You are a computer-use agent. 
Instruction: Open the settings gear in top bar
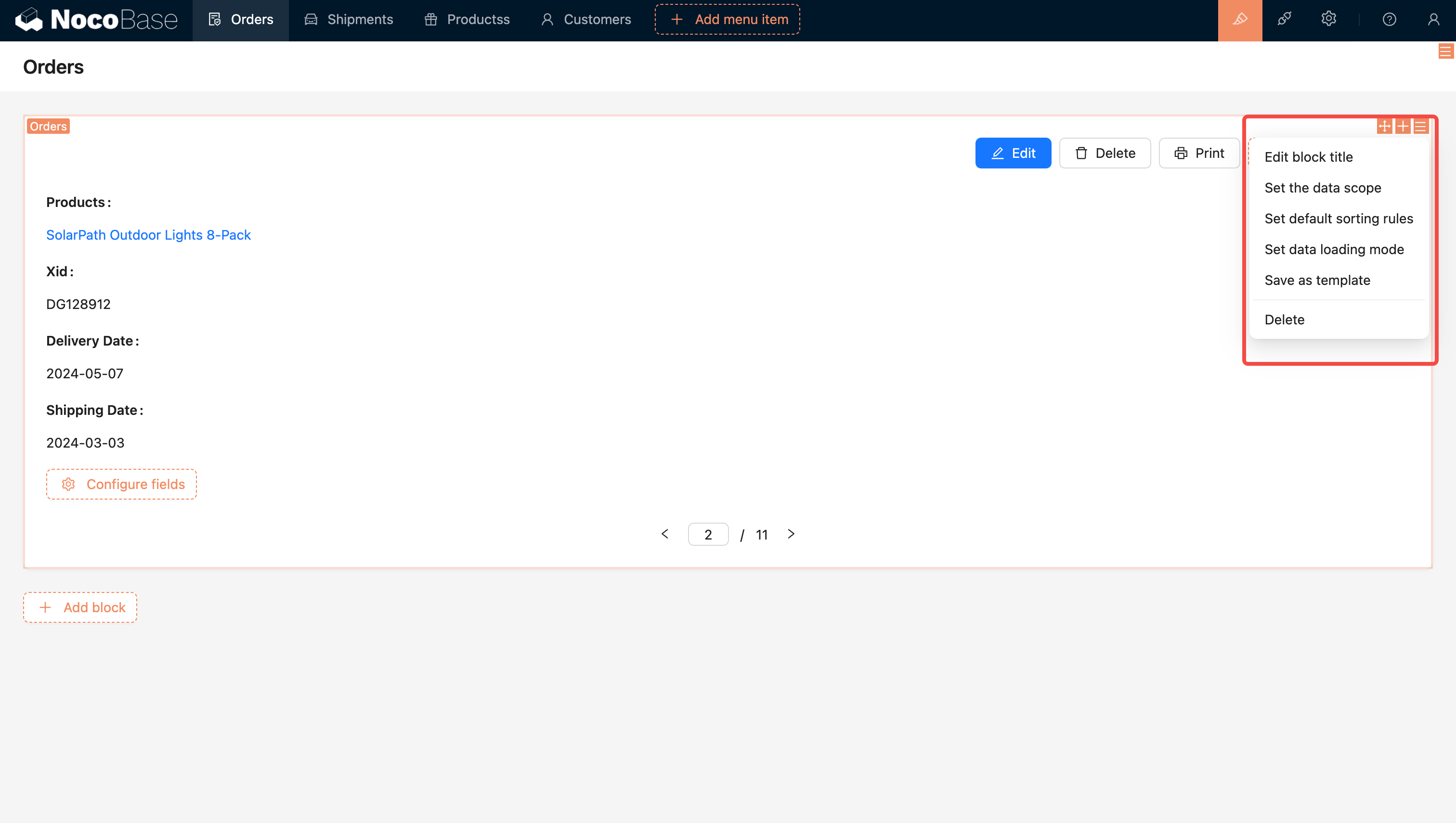coord(1328,20)
